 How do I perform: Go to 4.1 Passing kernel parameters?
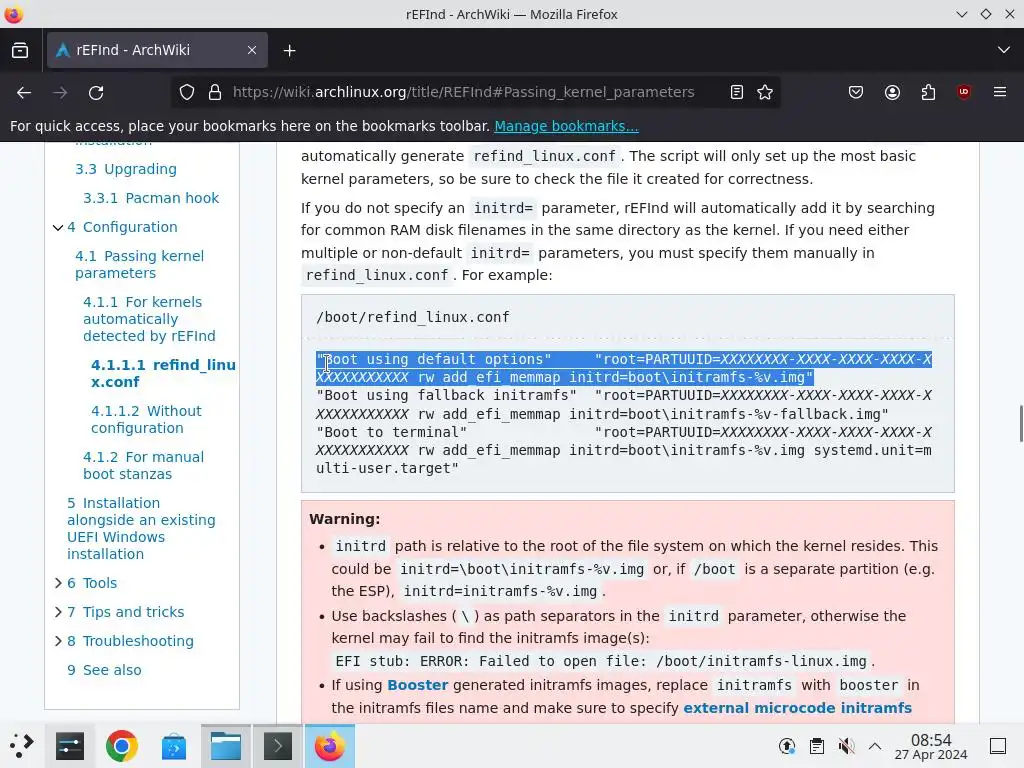coord(139,264)
